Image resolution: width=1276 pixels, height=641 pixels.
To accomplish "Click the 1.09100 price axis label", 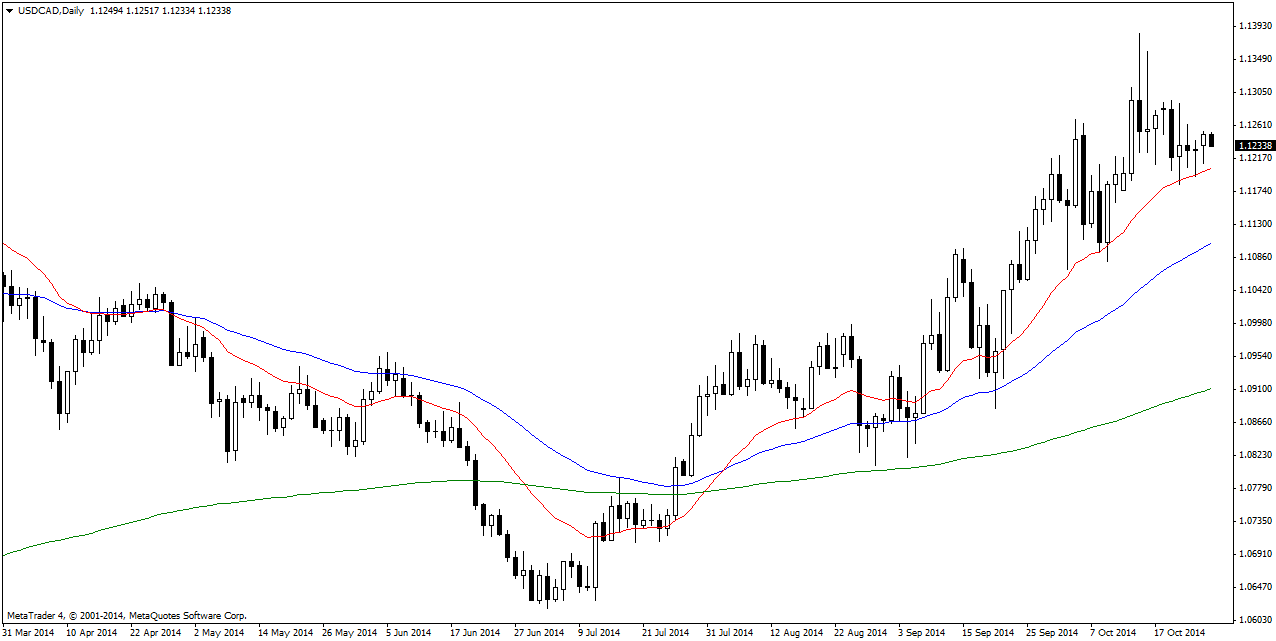I will click(x=1255, y=389).
